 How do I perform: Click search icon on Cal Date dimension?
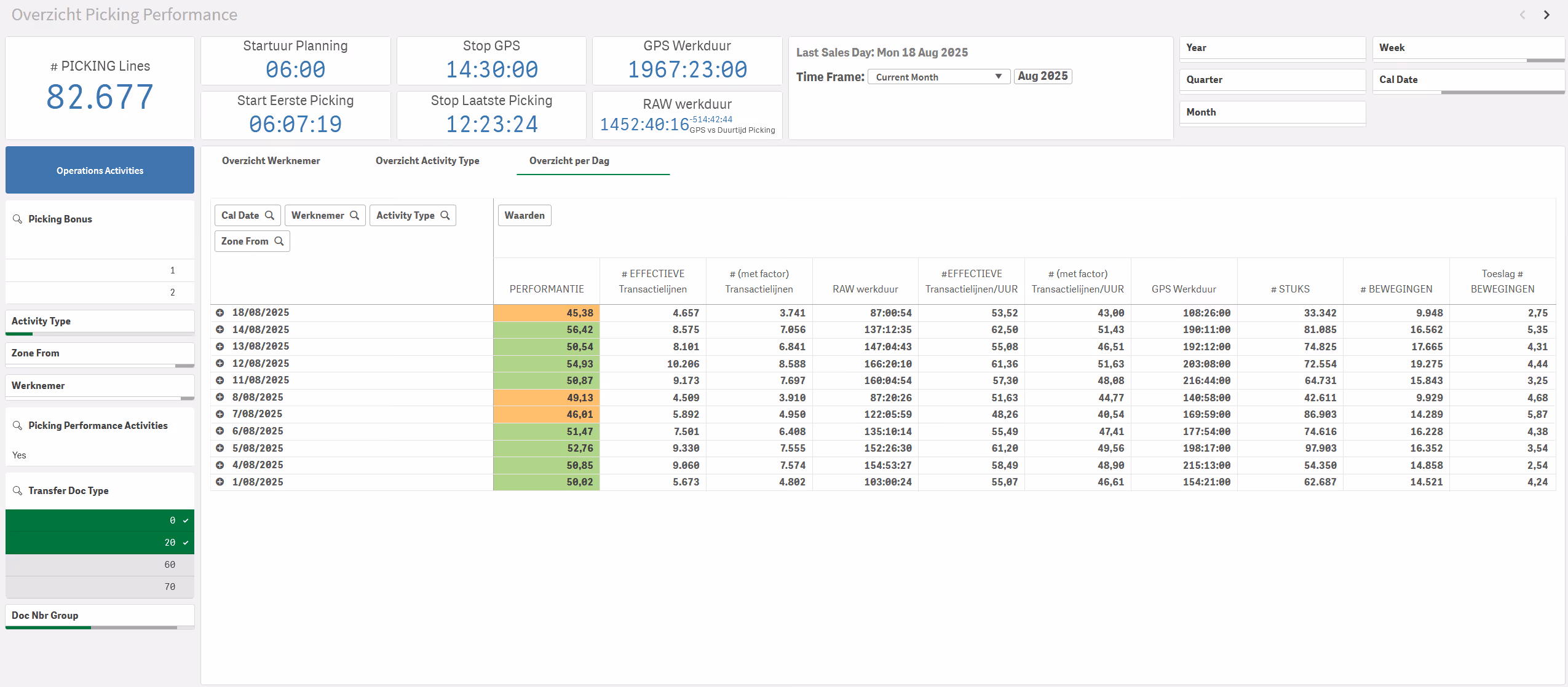coord(269,216)
